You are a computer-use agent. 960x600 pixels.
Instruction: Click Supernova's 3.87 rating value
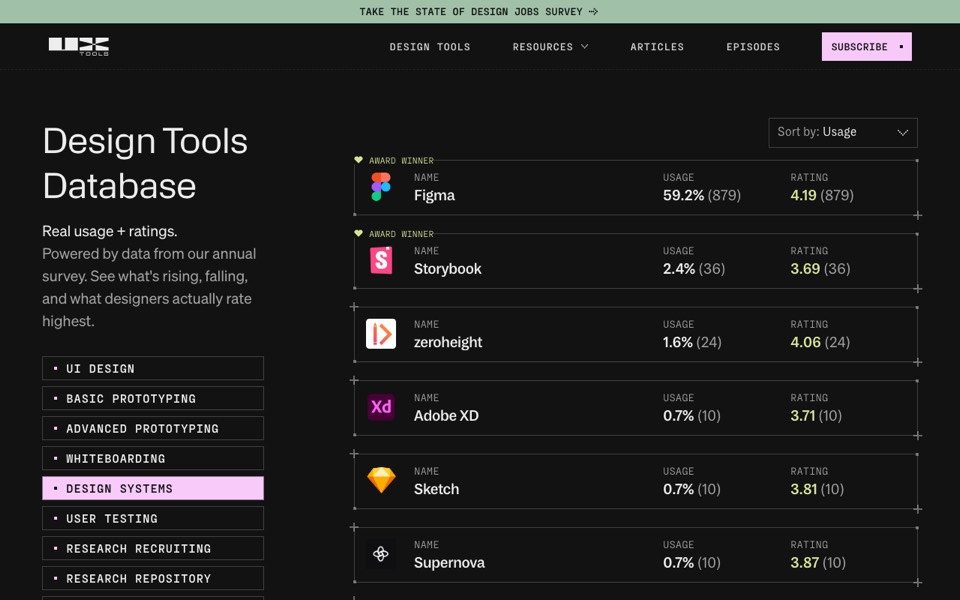click(x=804, y=563)
